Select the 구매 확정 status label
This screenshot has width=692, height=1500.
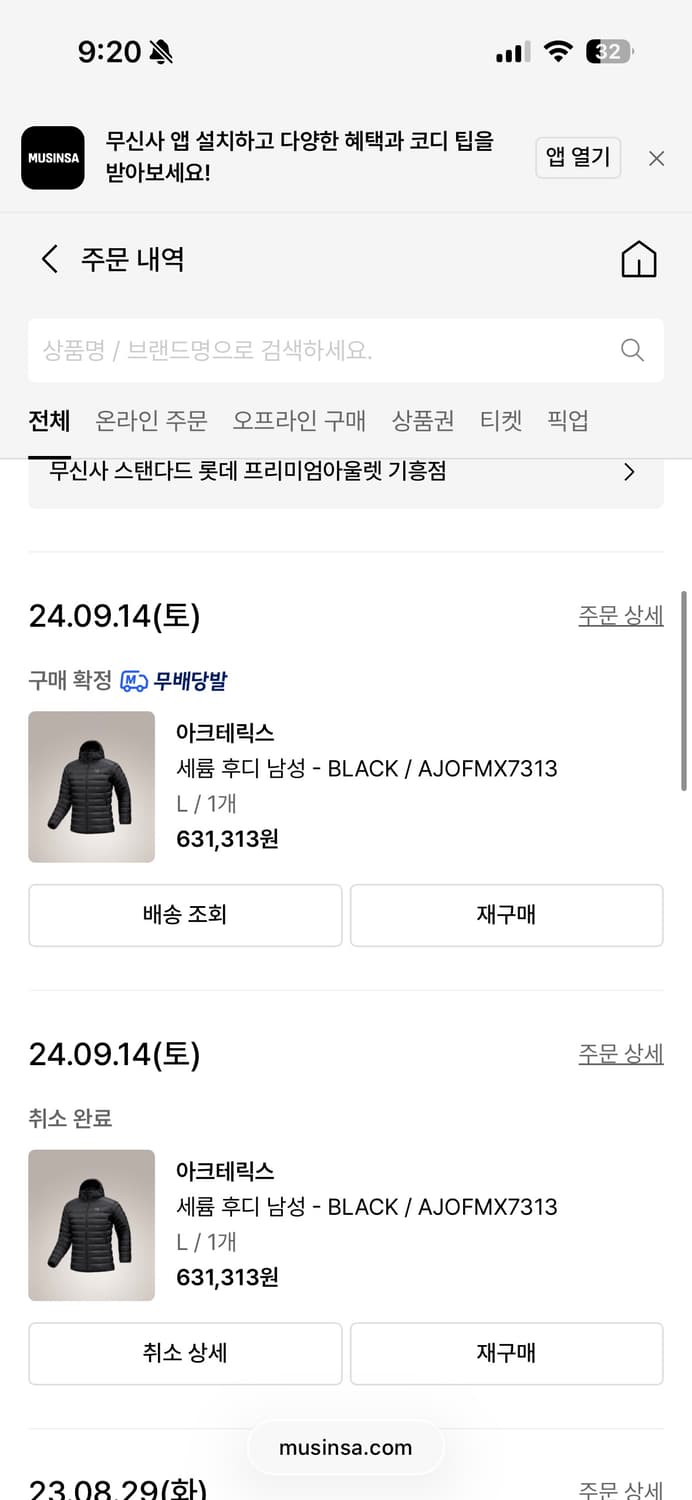(x=60, y=681)
